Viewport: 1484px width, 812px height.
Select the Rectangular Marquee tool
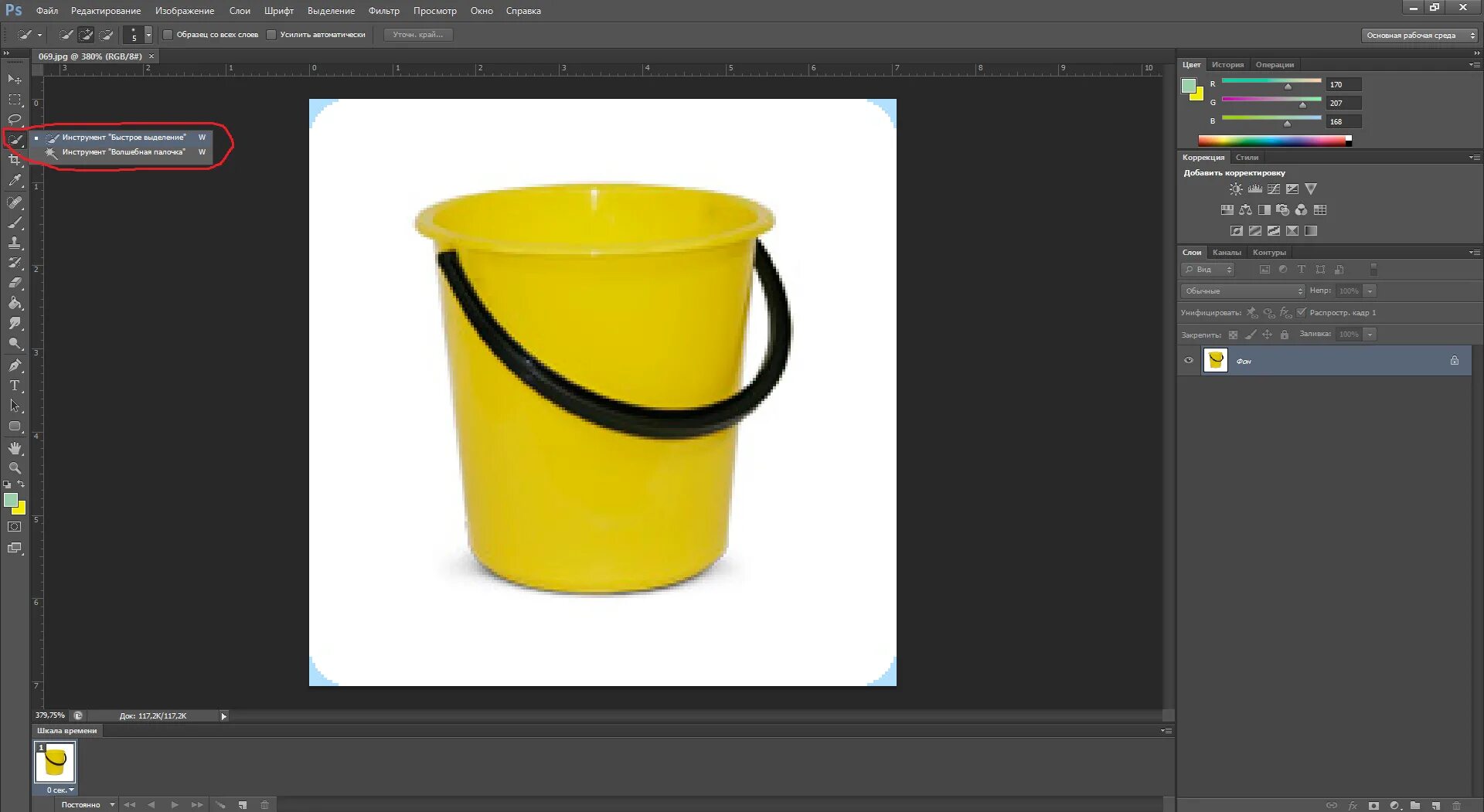point(15,100)
